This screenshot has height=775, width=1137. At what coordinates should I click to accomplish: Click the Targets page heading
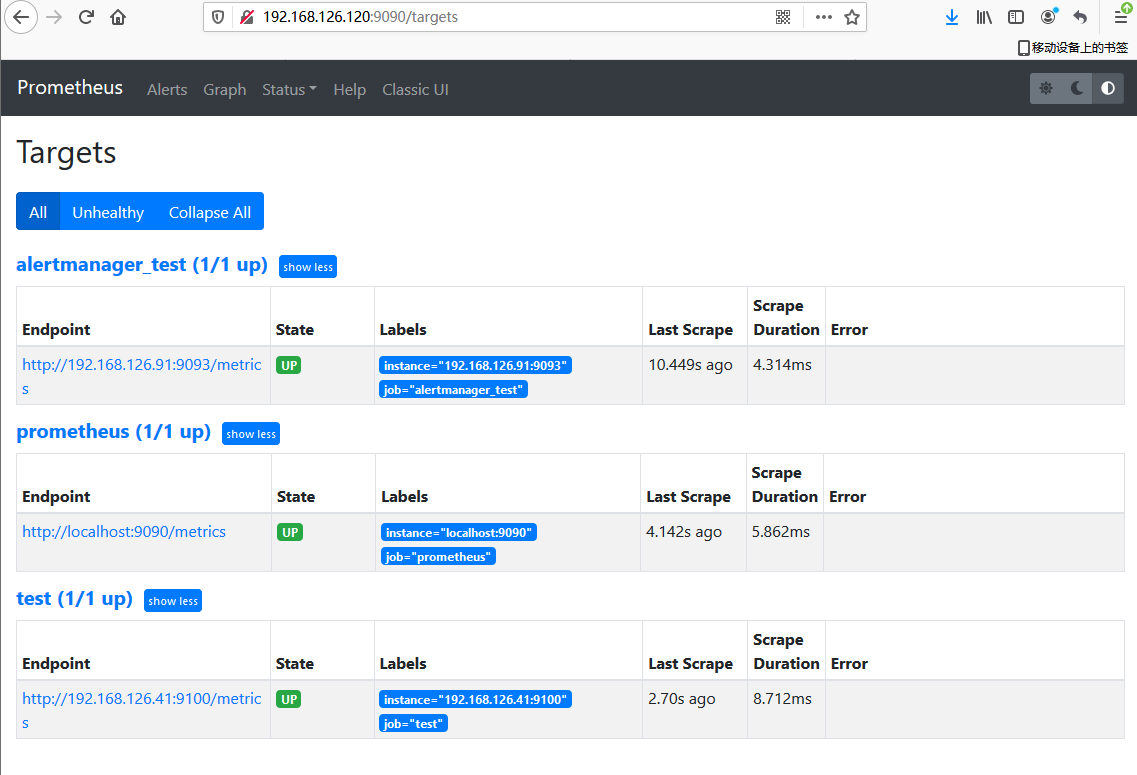pos(66,153)
